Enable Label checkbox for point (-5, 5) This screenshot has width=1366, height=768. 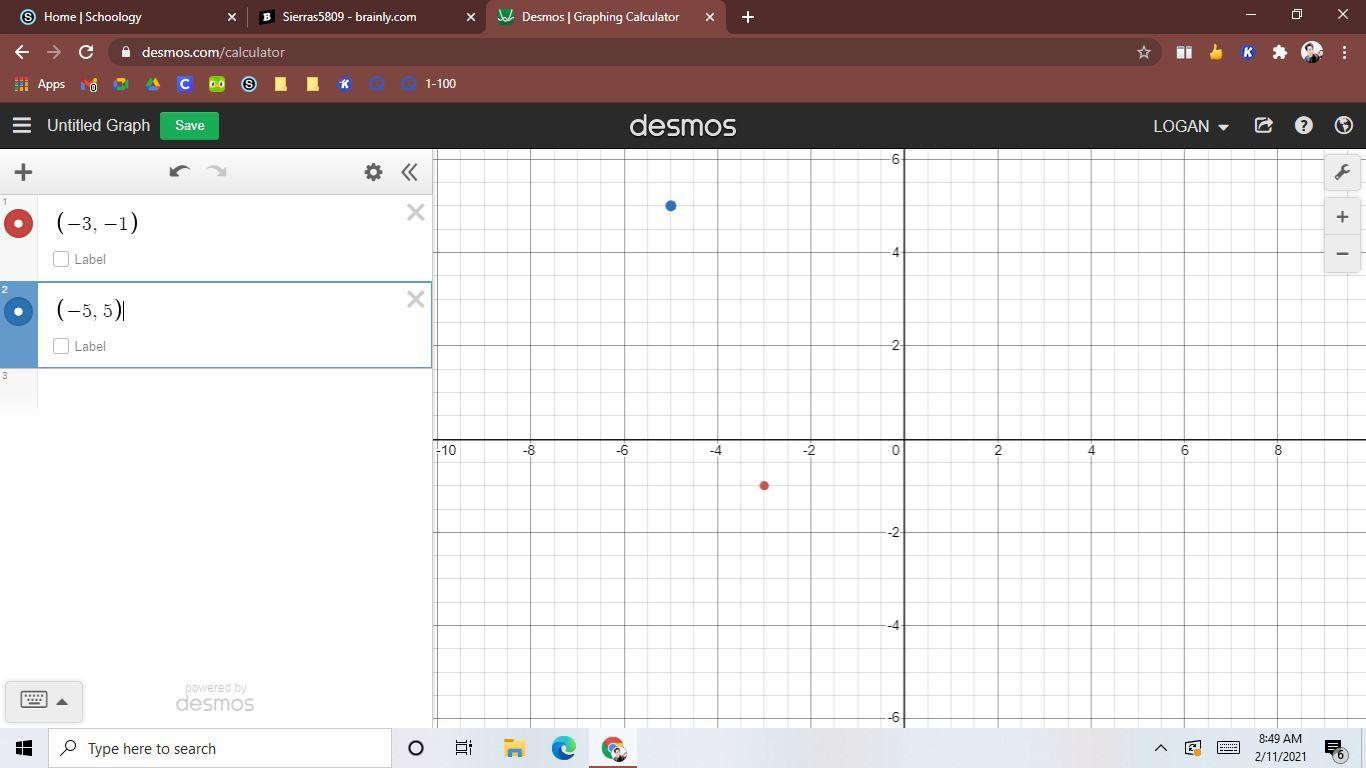click(x=61, y=346)
